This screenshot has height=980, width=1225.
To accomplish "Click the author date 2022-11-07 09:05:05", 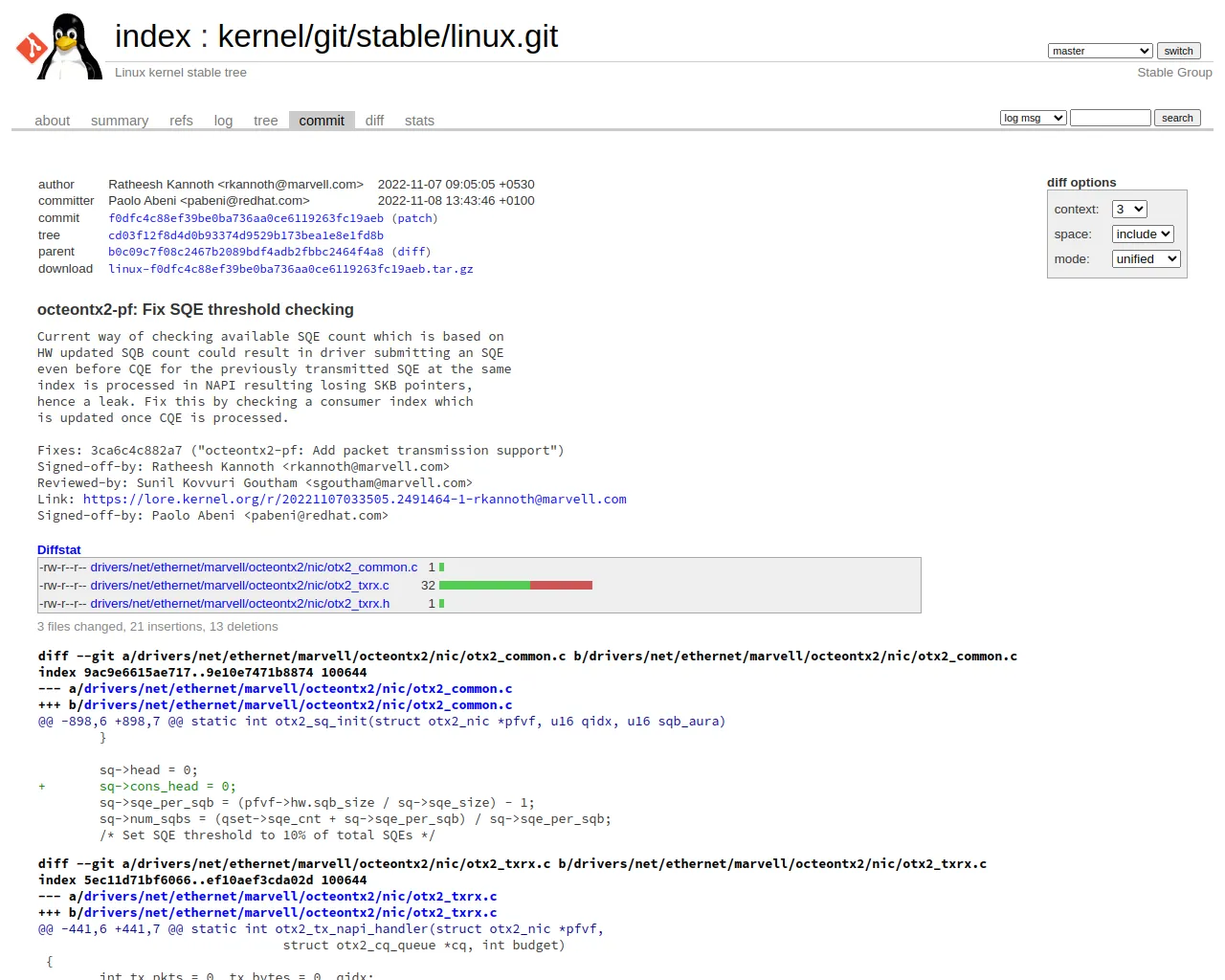I will tap(456, 184).
